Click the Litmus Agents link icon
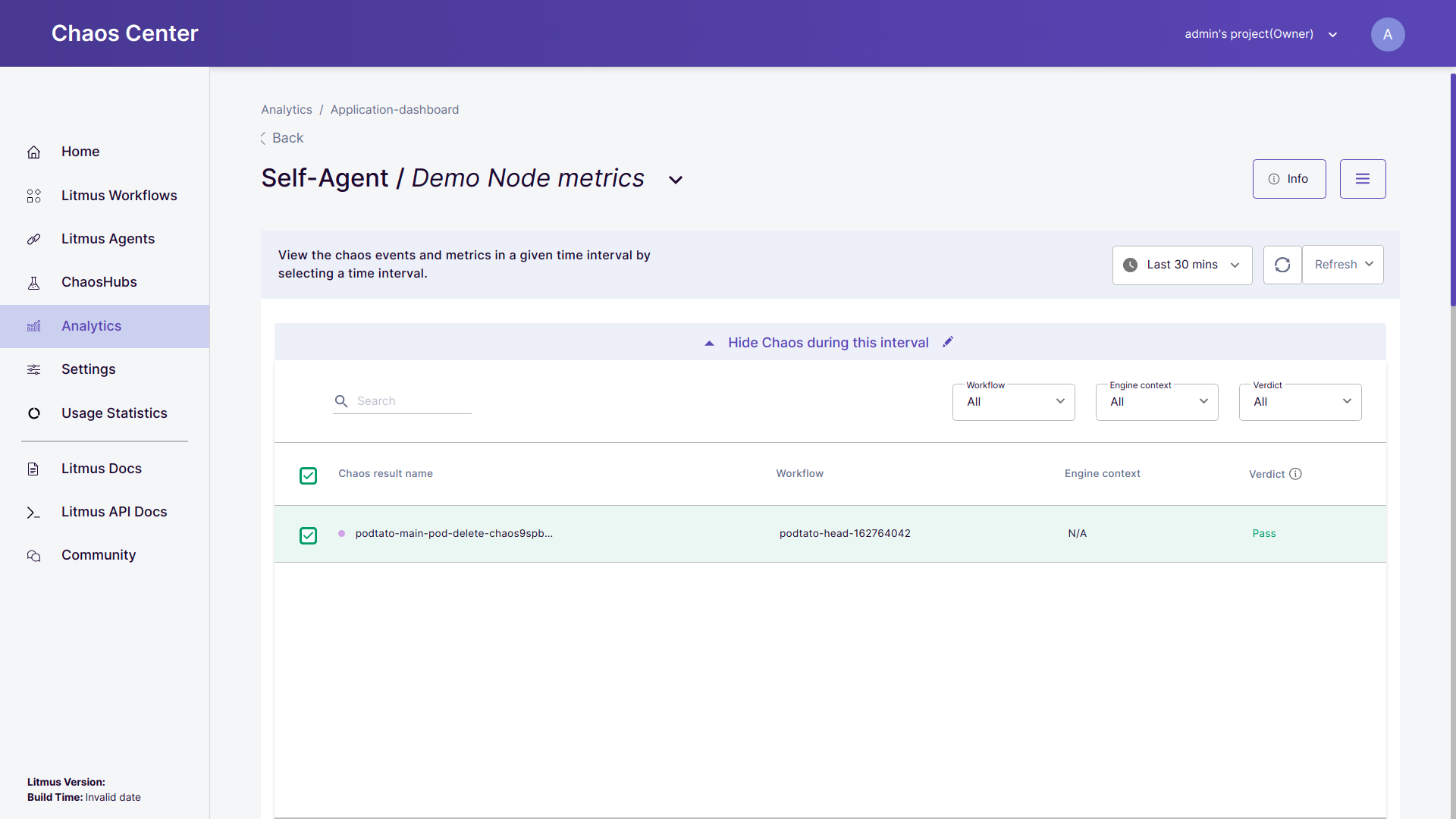Viewport: 1456px width, 819px height. (34, 239)
